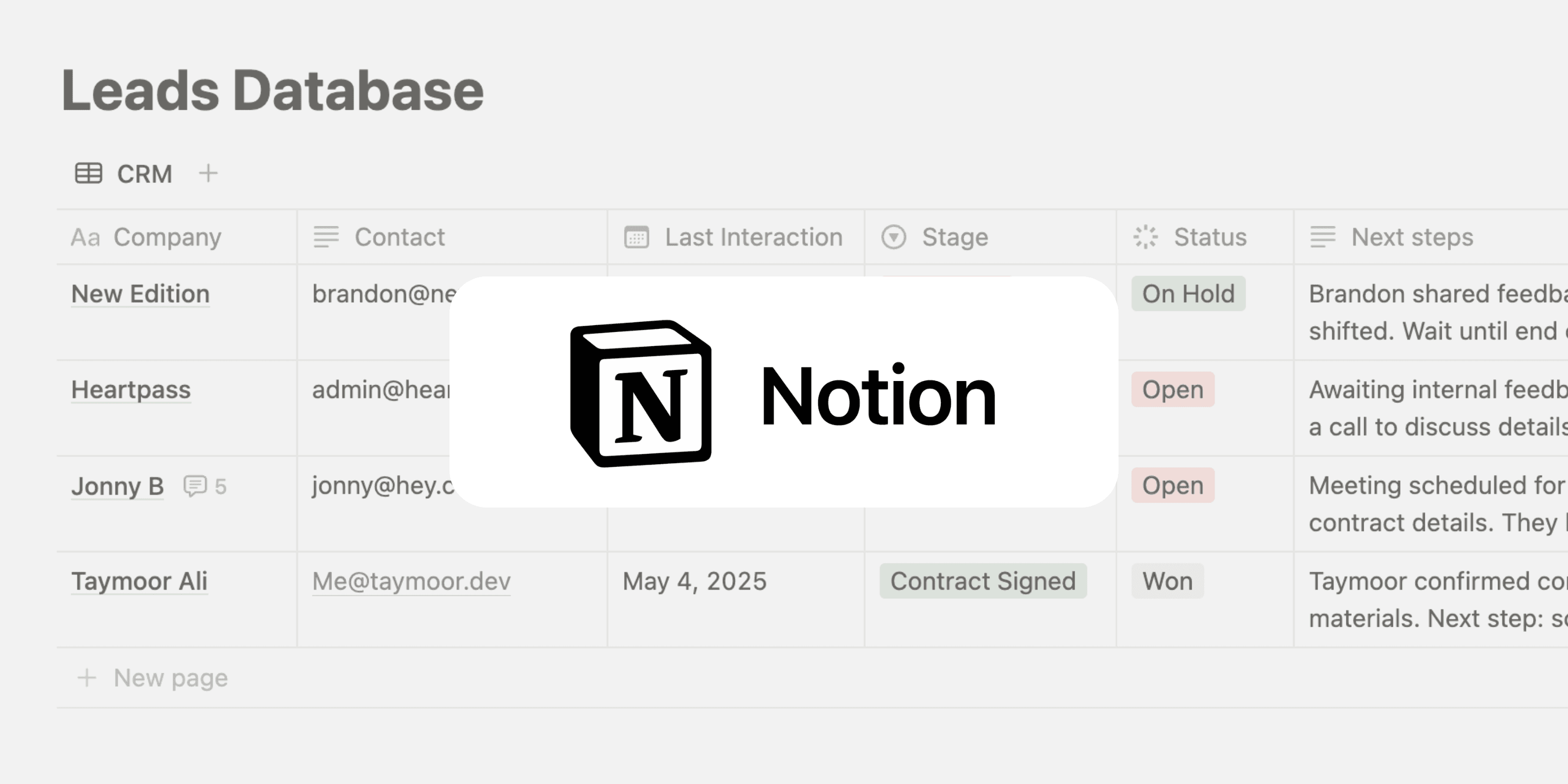Open the Heartpass company page
Image resolution: width=1568 pixels, height=784 pixels.
click(x=131, y=389)
